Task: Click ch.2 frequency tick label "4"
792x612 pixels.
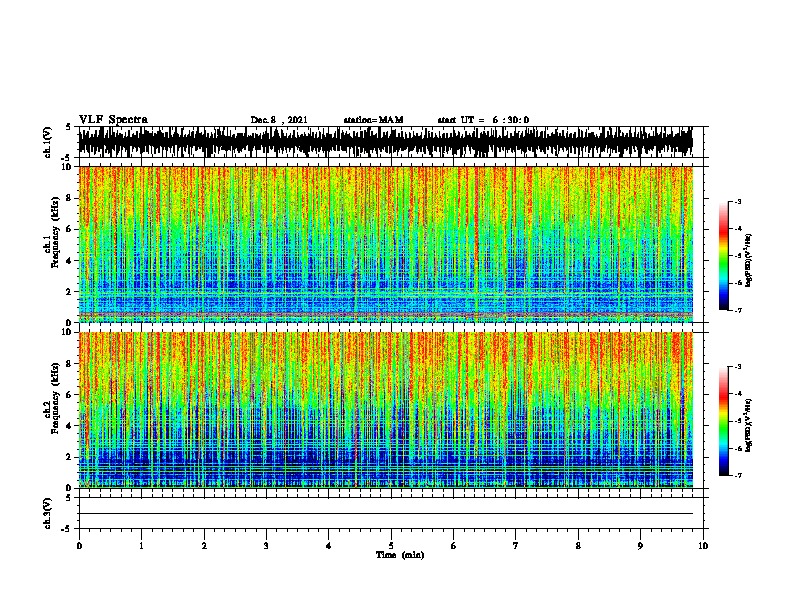Action: coord(69,426)
